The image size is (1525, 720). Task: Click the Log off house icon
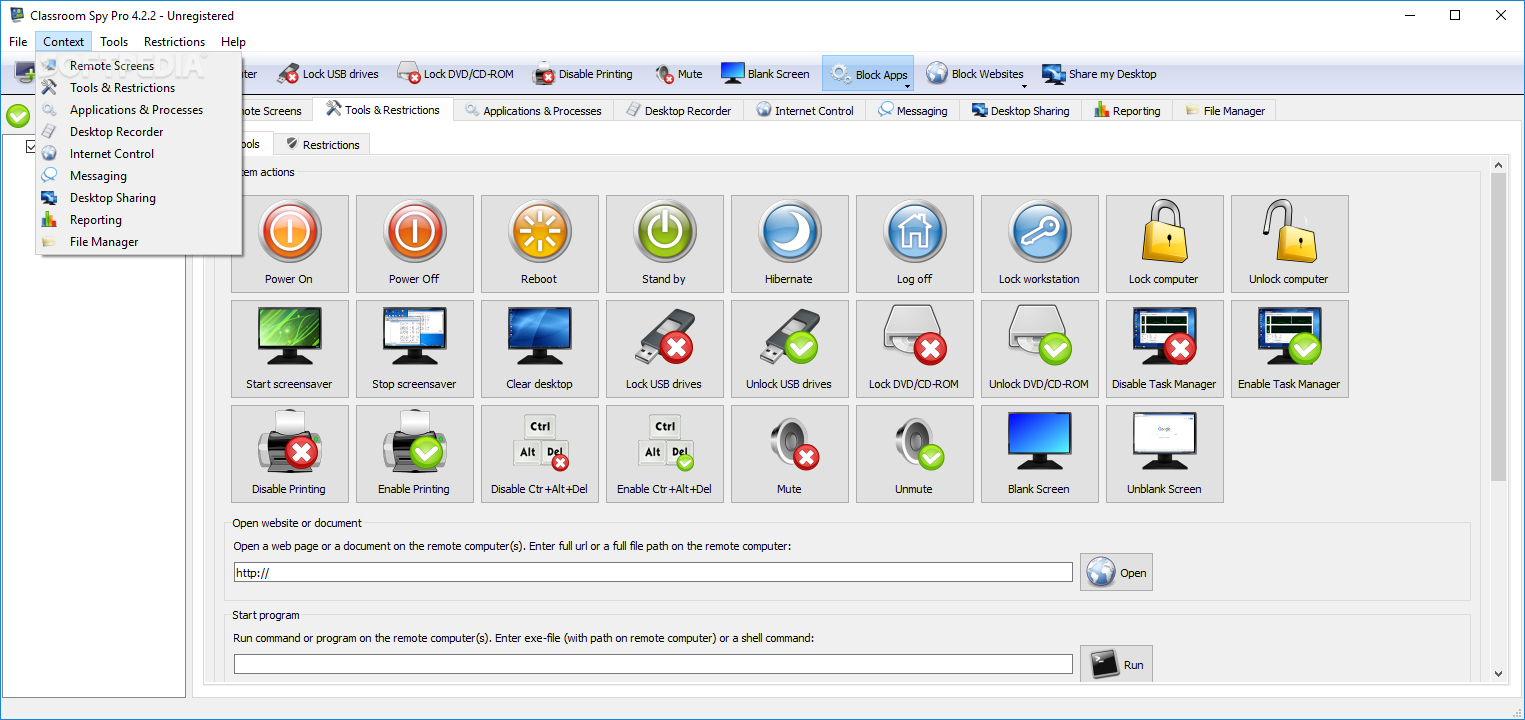tap(914, 243)
